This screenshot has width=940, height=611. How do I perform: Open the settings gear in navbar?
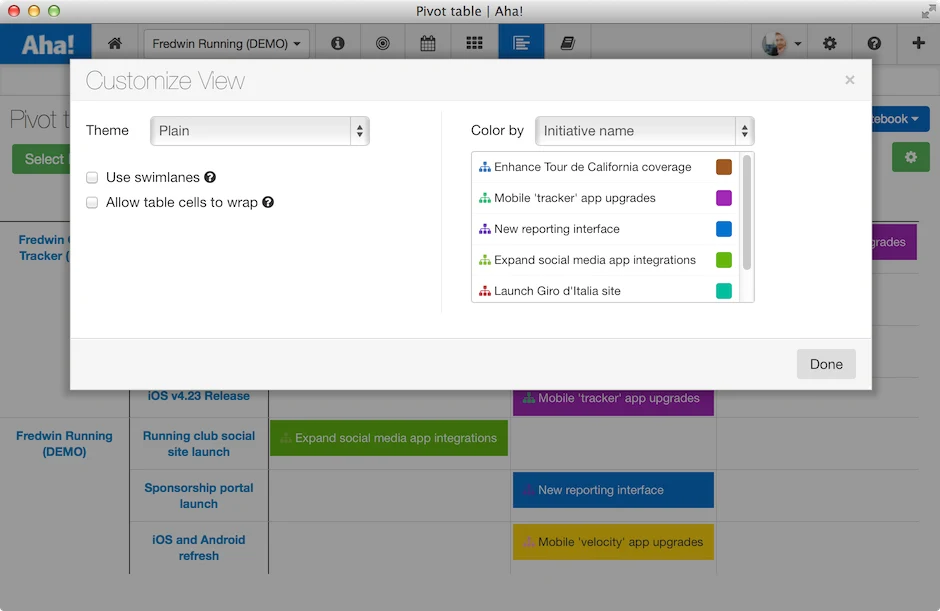829,43
